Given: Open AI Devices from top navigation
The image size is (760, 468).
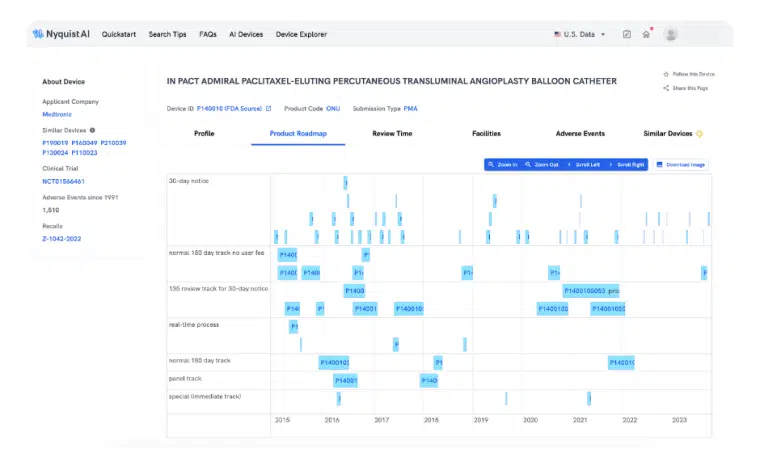Looking at the screenshot, I should [x=246, y=34].
